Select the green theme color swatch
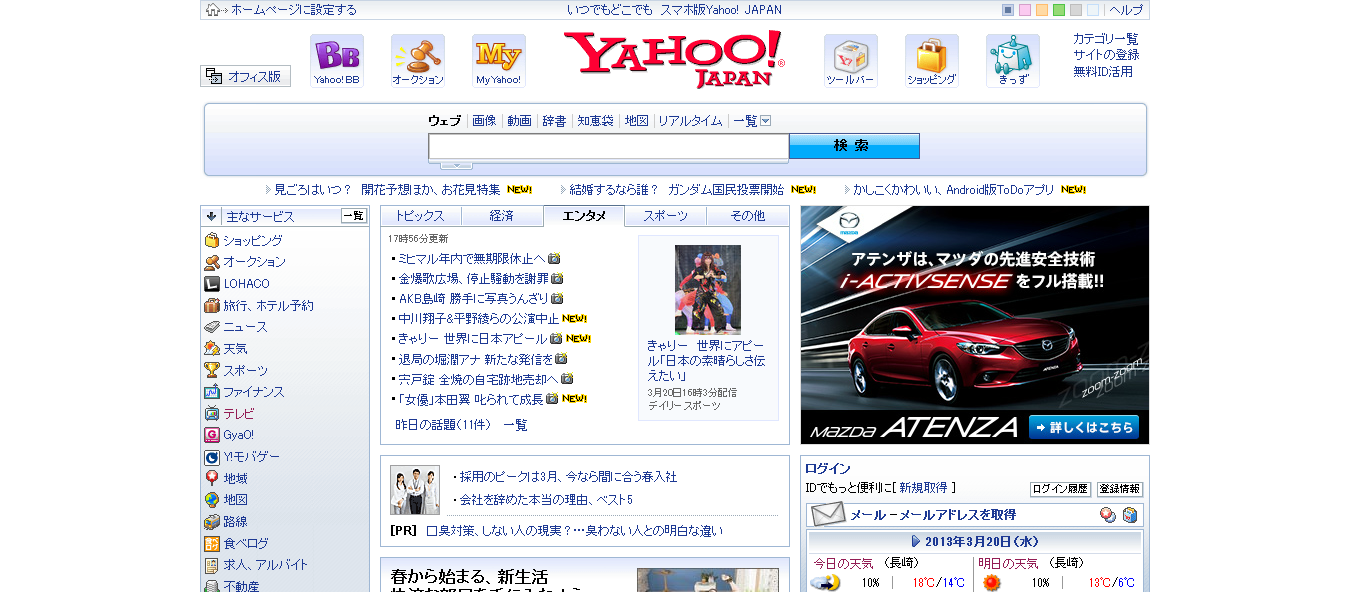This screenshot has width=1349, height=592. pos(1059,10)
